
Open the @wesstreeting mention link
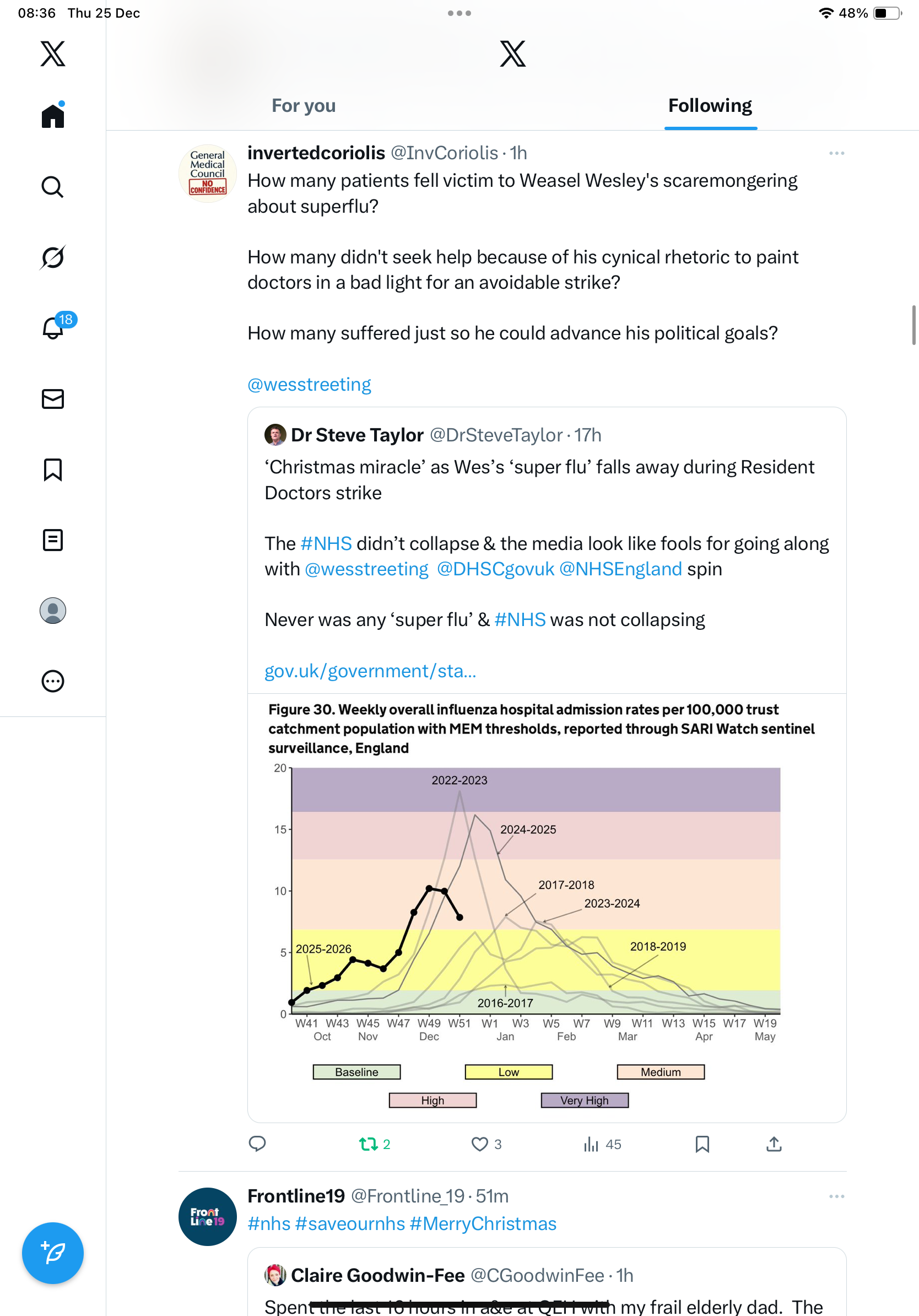[x=310, y=385]
